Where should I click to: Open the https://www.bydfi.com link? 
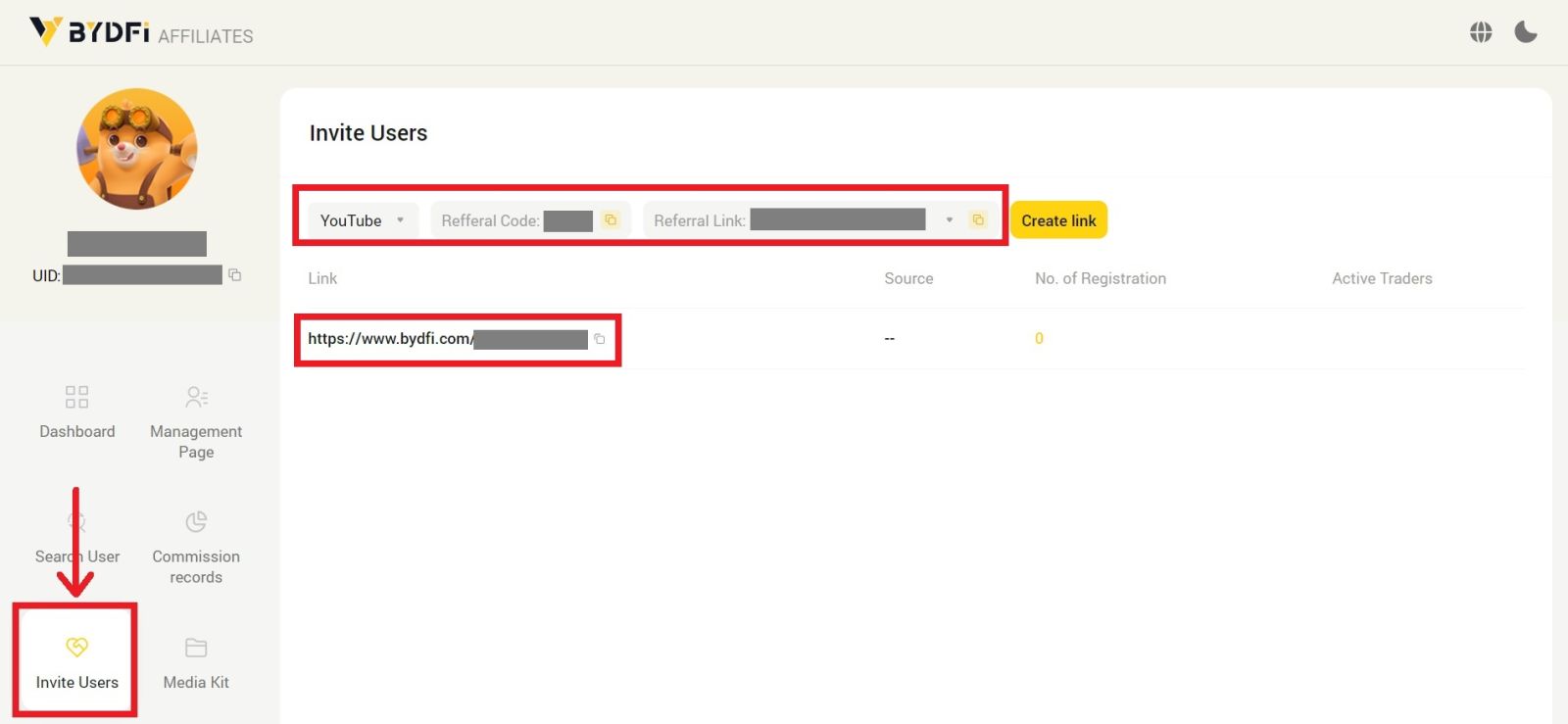(x=389, y=339)
